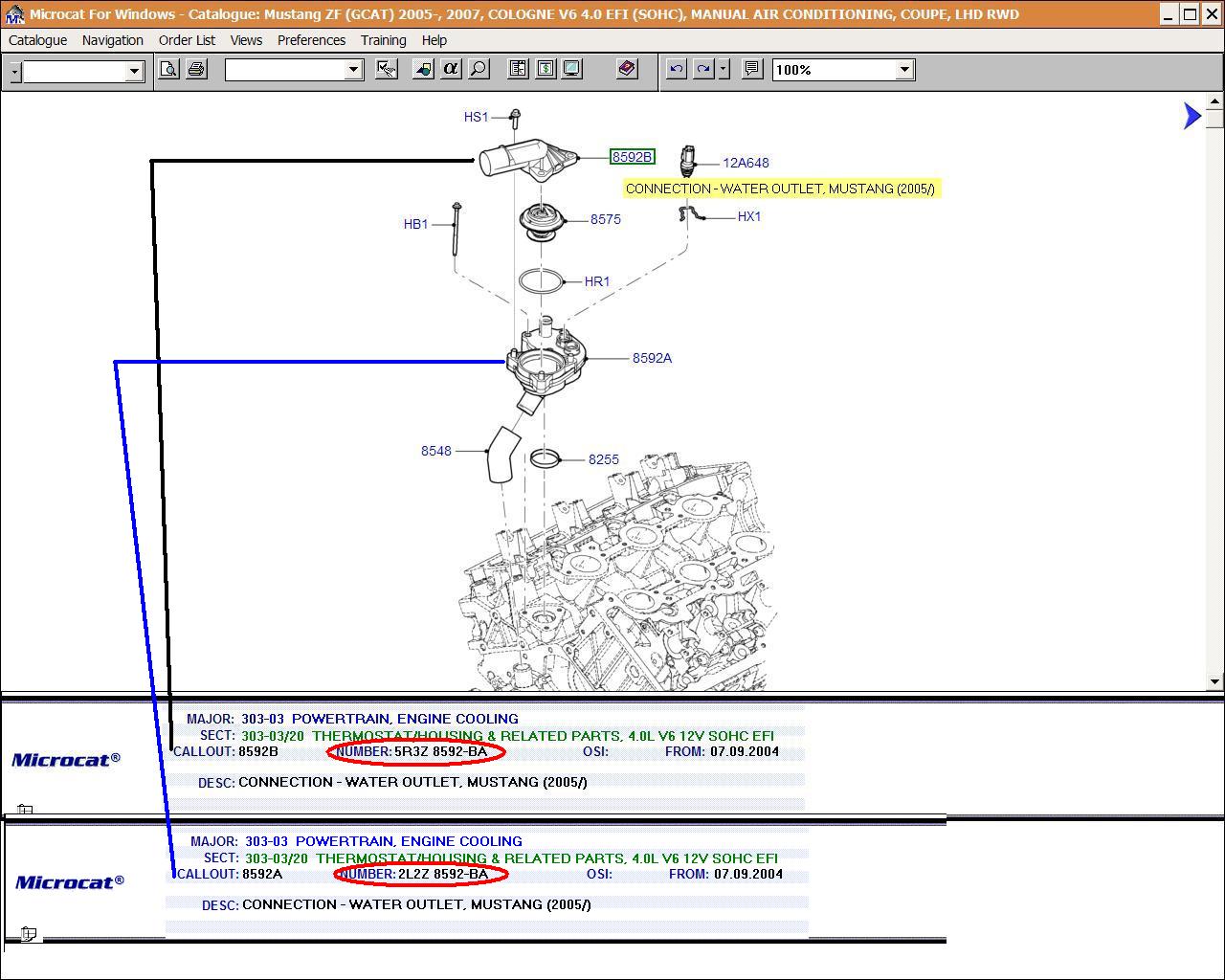1225x980 pixels.
Task: Click the magnifying glass search icon
Action: click(478, 69)
